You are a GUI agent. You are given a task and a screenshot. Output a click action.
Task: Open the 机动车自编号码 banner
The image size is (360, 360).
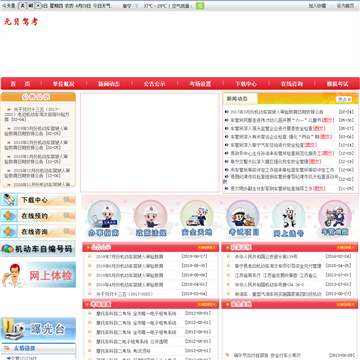[38, 249]
